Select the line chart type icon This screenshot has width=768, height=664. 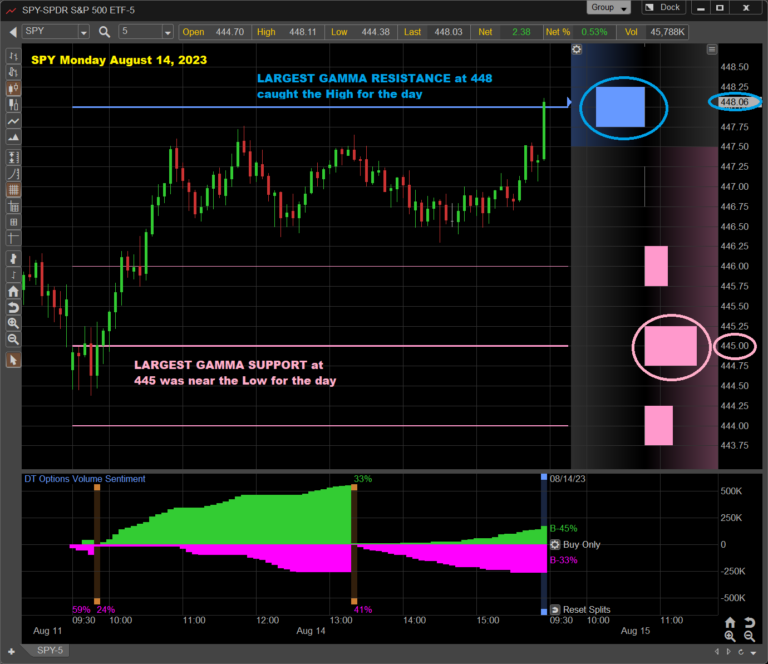click(x=13, y=121)
